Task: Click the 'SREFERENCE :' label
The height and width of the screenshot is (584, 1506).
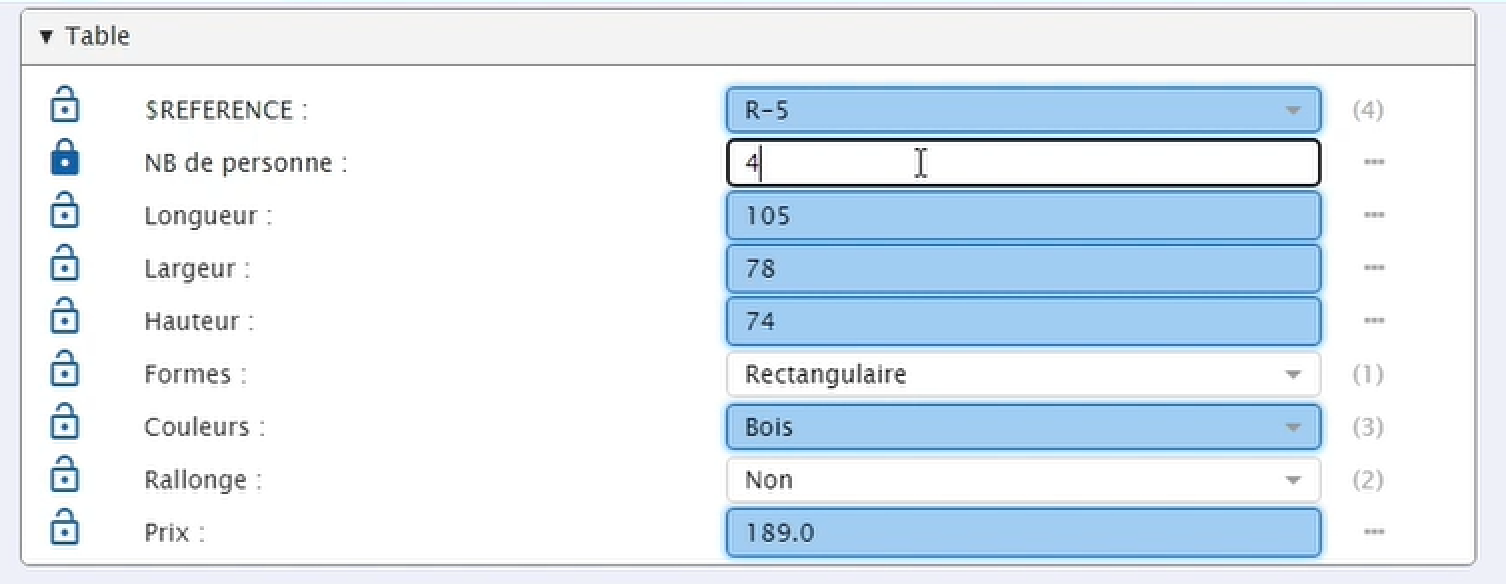Action: pyautogui.click(x=226, y=110)
